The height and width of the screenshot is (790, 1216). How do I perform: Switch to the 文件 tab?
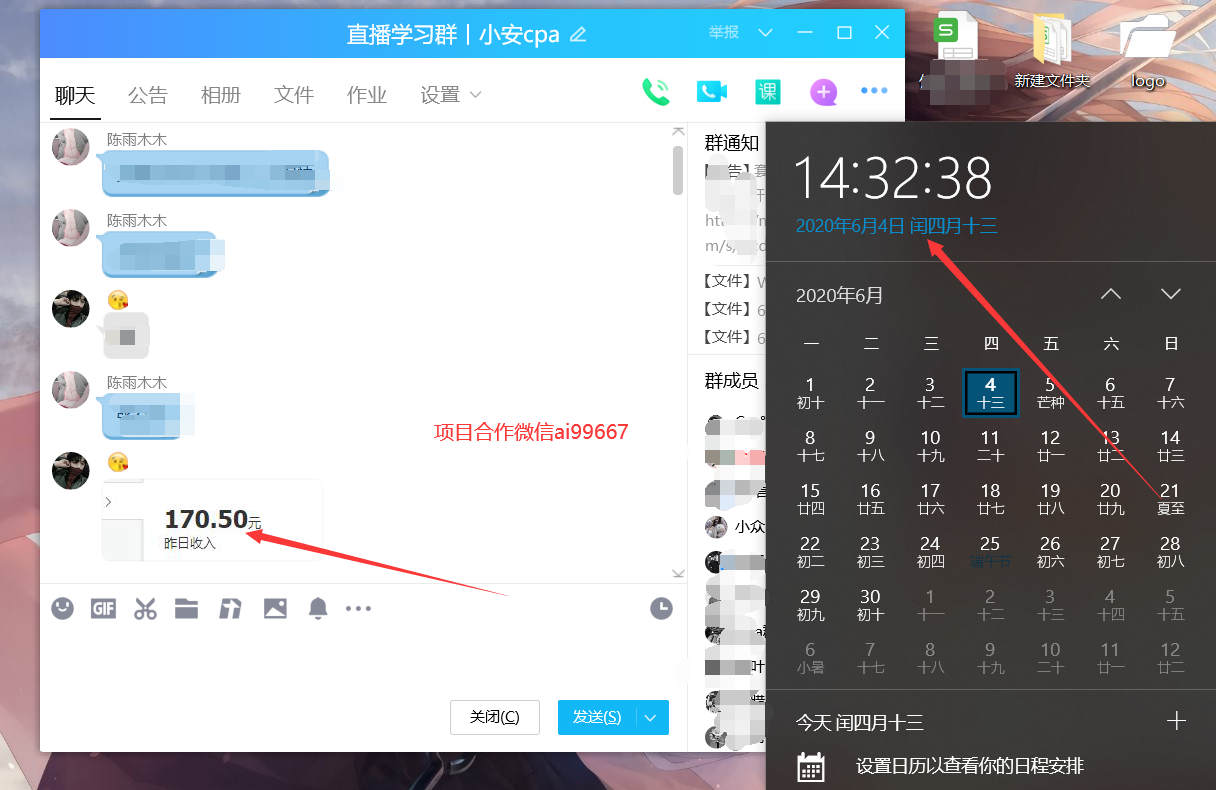click(294, 96)
